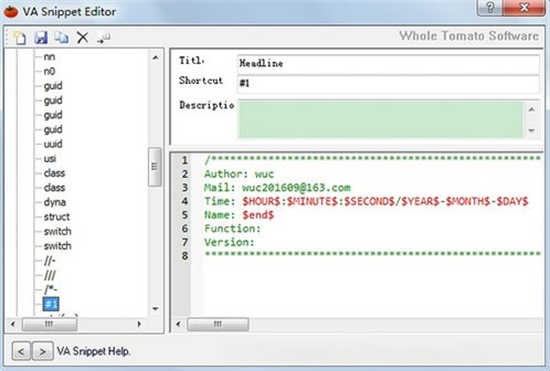Select the #1 snippet in the tree
550x371 pixels.
tap(51, 304)
